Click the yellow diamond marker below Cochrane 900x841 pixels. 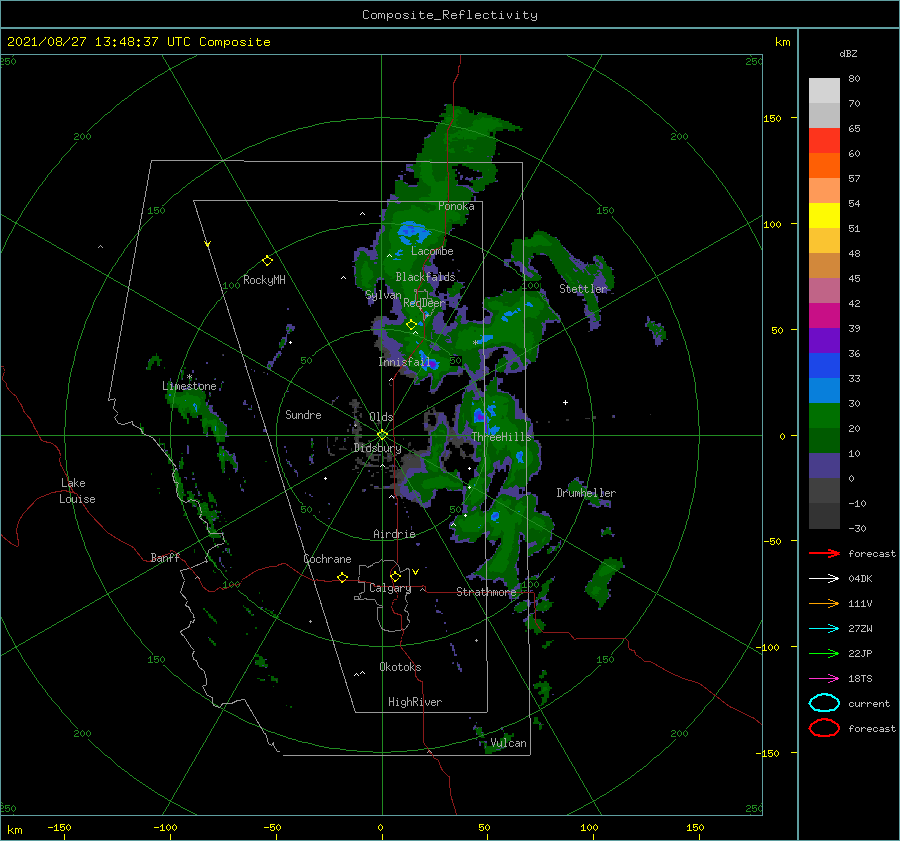(x=342, y=577)
